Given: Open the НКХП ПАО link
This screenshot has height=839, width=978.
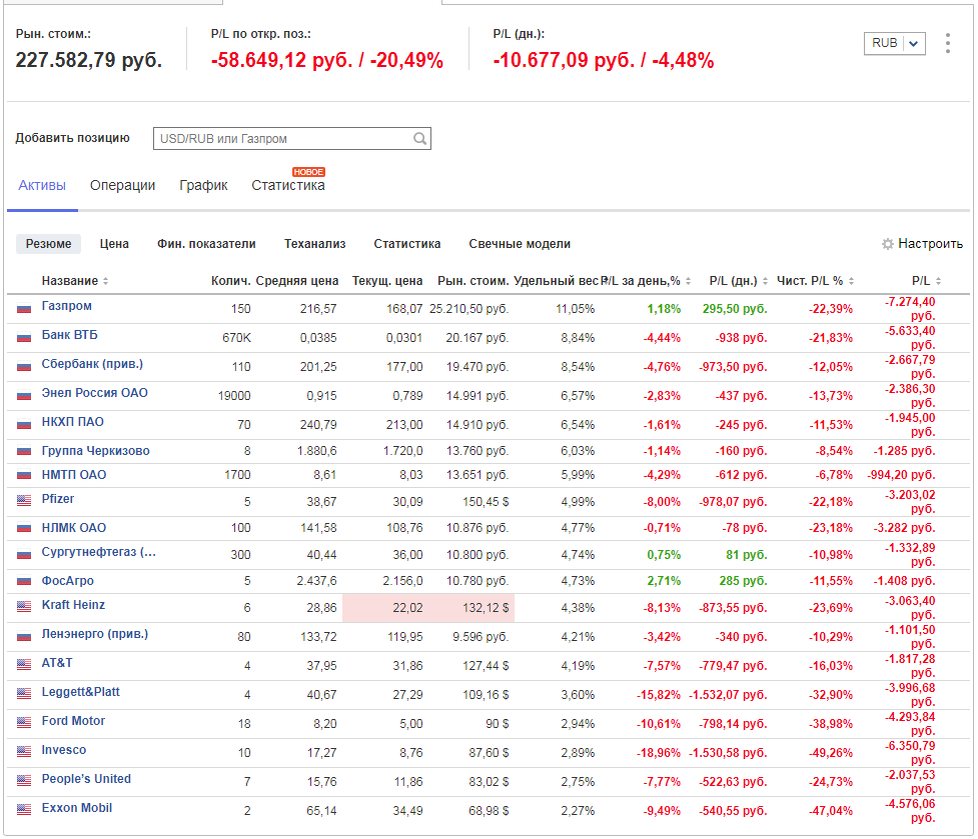Looking at the screenshot, I should [x=73, y=422].
